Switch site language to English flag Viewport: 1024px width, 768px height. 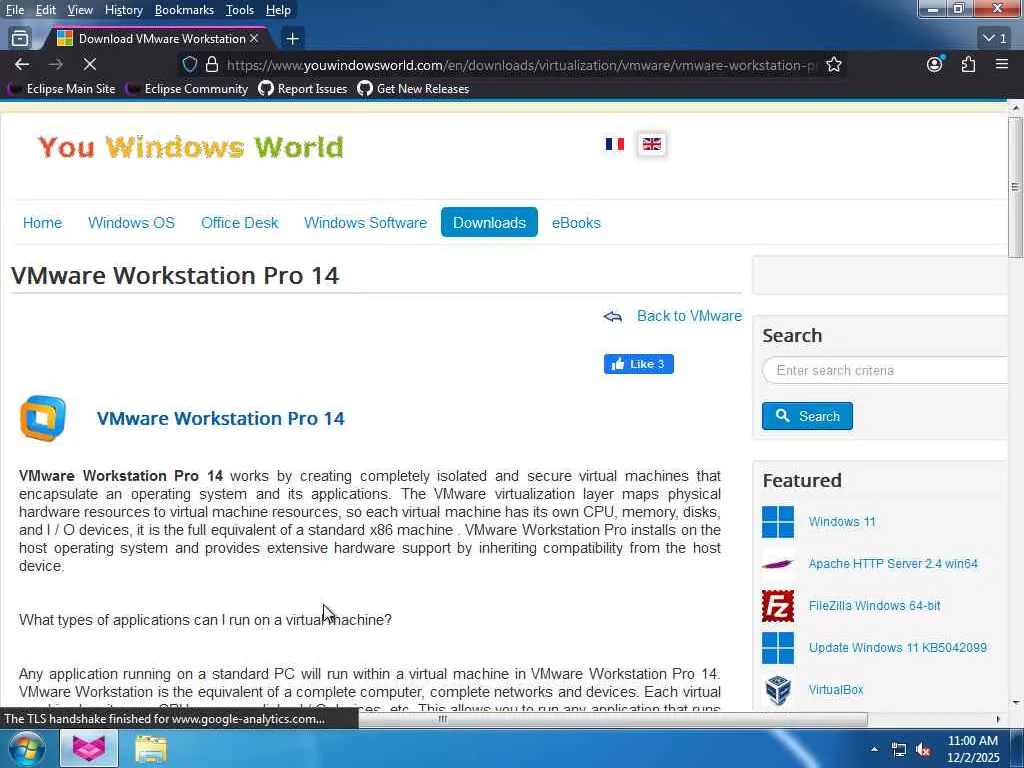[651, 144]
